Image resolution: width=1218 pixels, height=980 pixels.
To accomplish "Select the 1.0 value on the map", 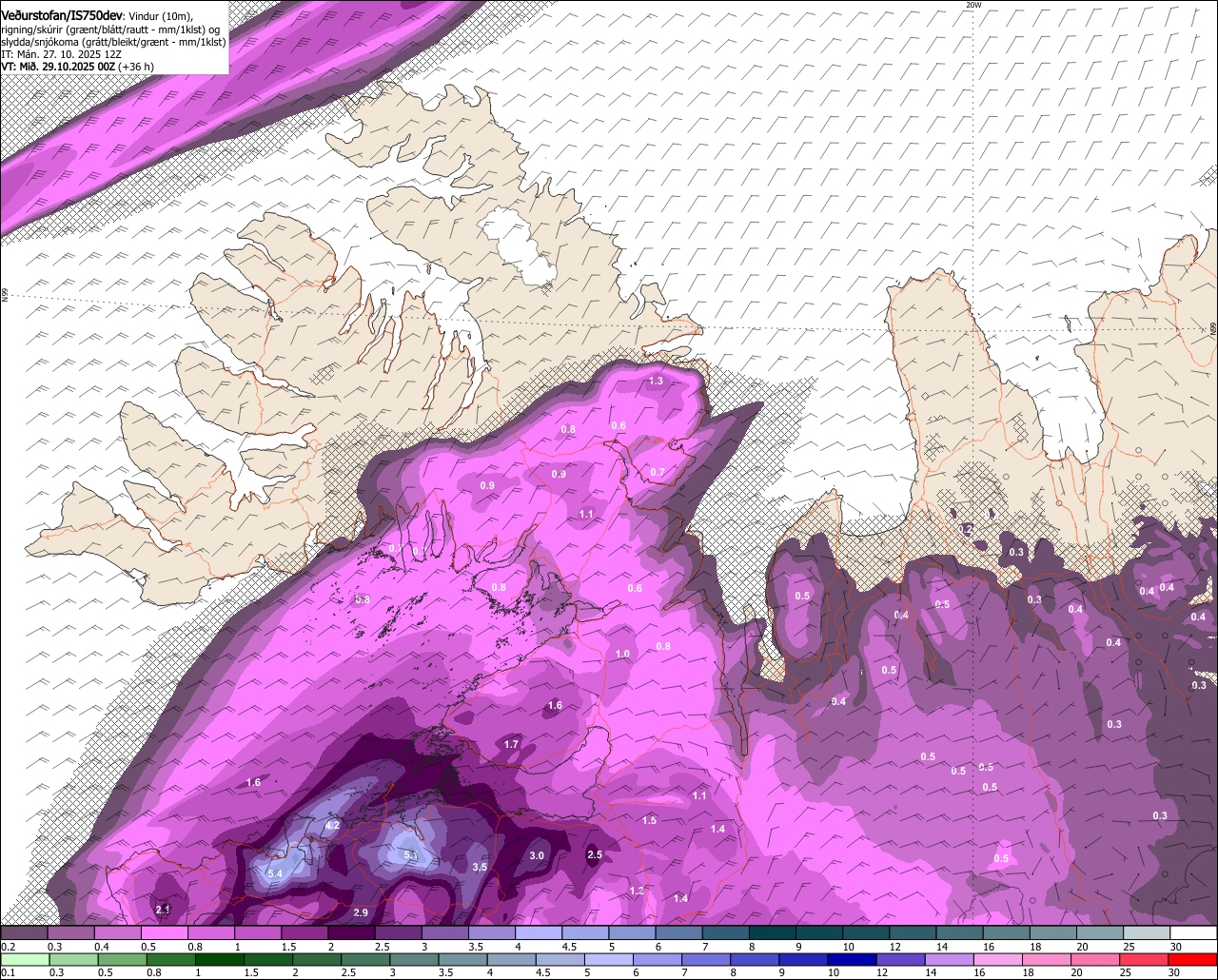I will pyautogui.click(x=622, y=655).
